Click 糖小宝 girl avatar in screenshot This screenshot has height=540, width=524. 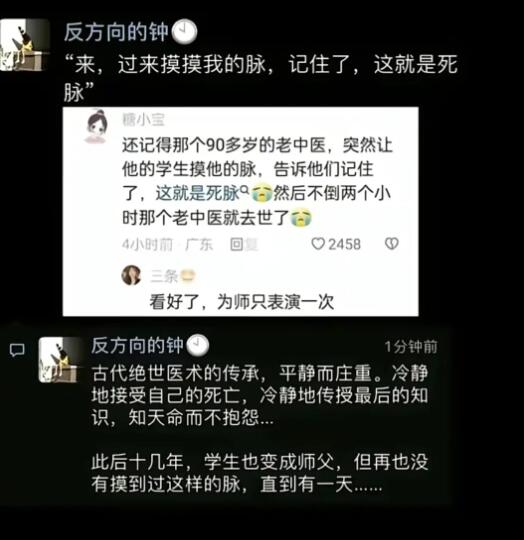click(97, 126)
